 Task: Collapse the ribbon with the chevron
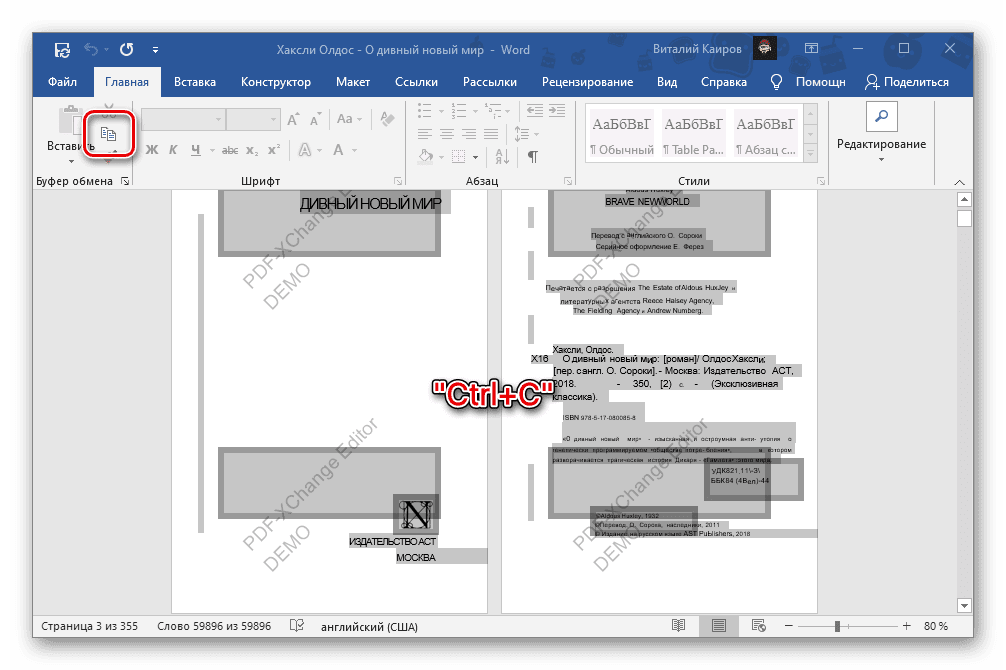pyautogui.click(x=959, y=182)
